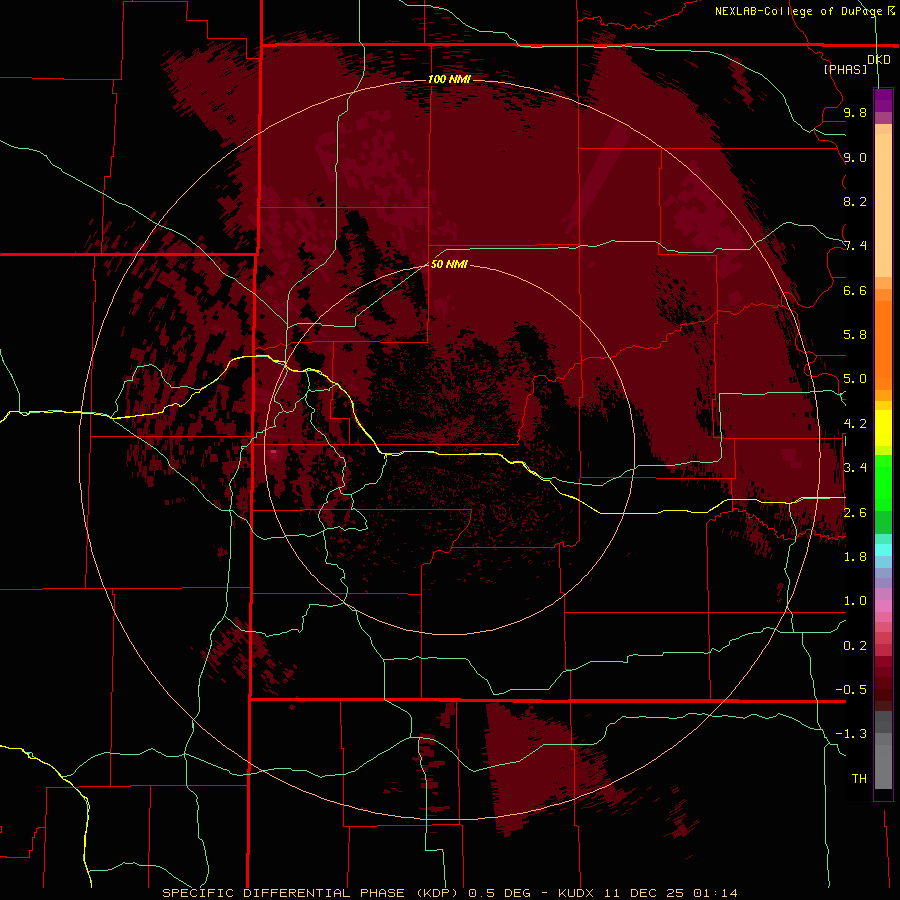Click the 7.4 scale value
Screen dimensions: 900x900
pyautogui.click(x=855, y=246)
